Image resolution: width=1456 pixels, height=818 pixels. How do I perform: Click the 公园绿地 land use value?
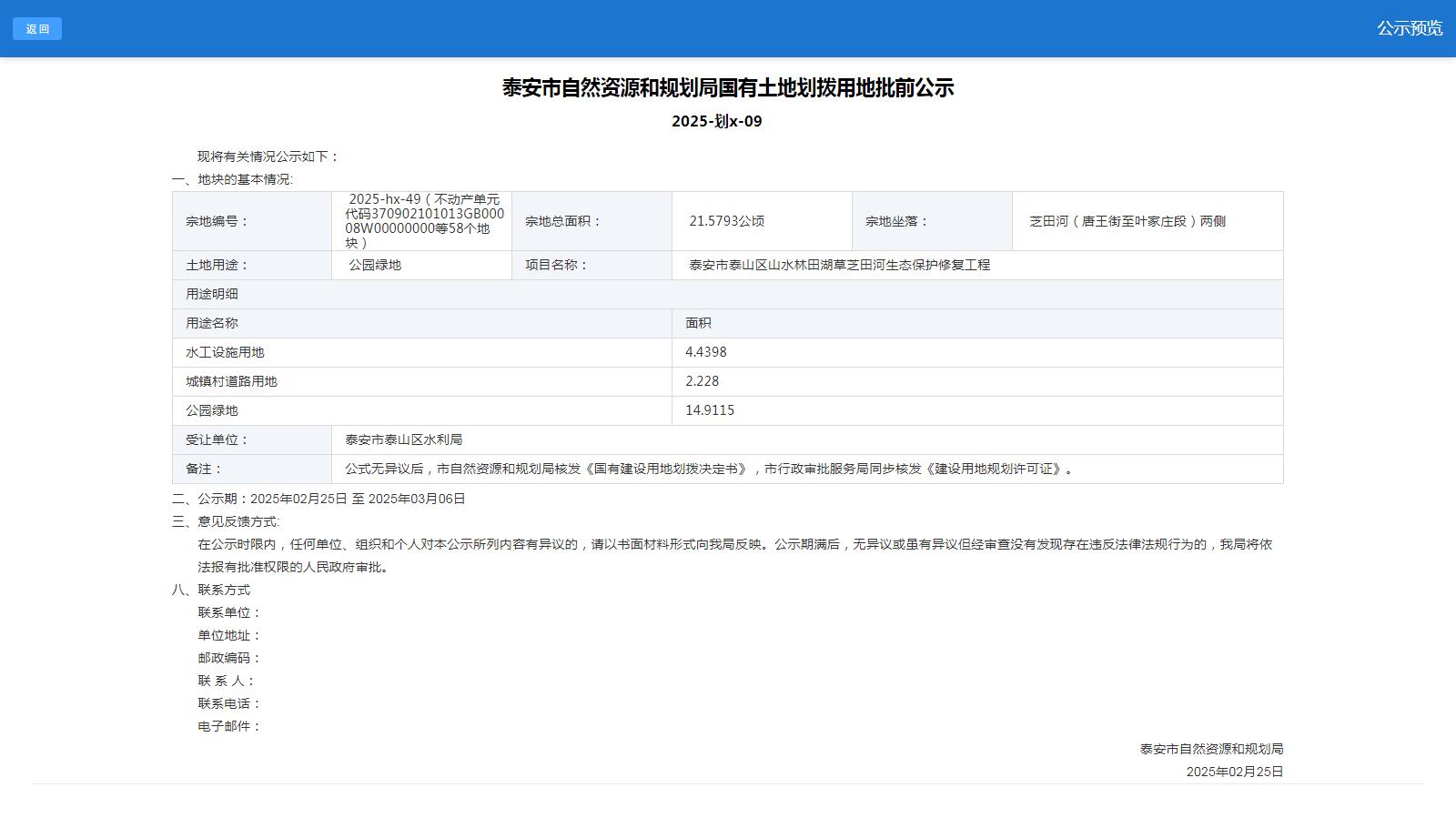(x=375, y=265)
